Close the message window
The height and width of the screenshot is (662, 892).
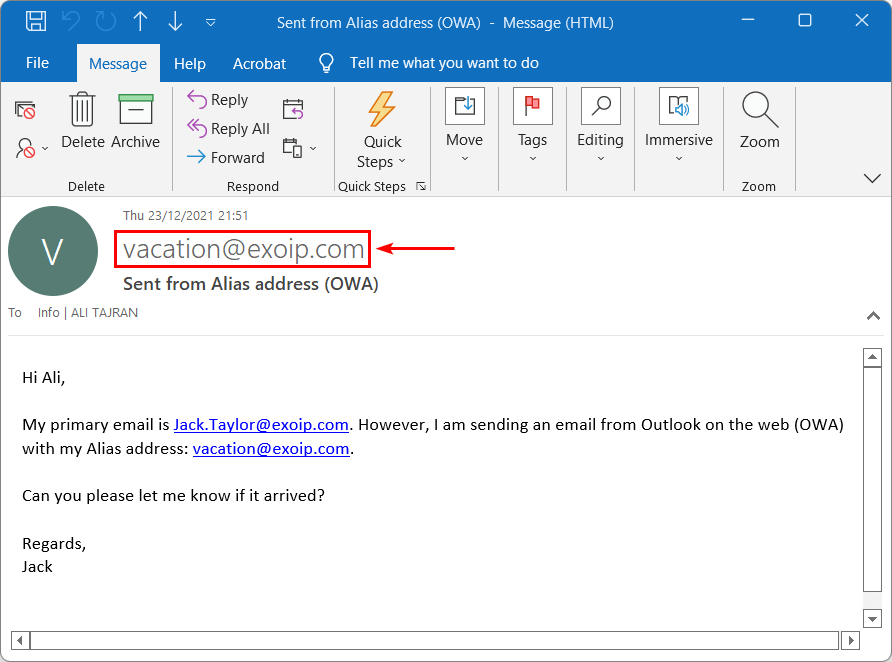[862, 20]
